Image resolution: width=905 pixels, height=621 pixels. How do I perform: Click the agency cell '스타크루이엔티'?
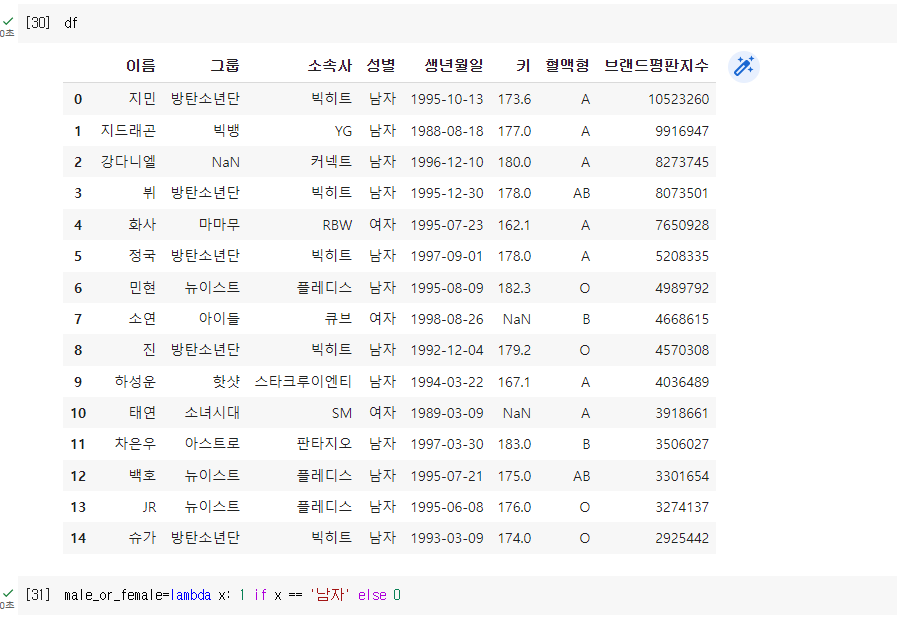tap(303, 381)
